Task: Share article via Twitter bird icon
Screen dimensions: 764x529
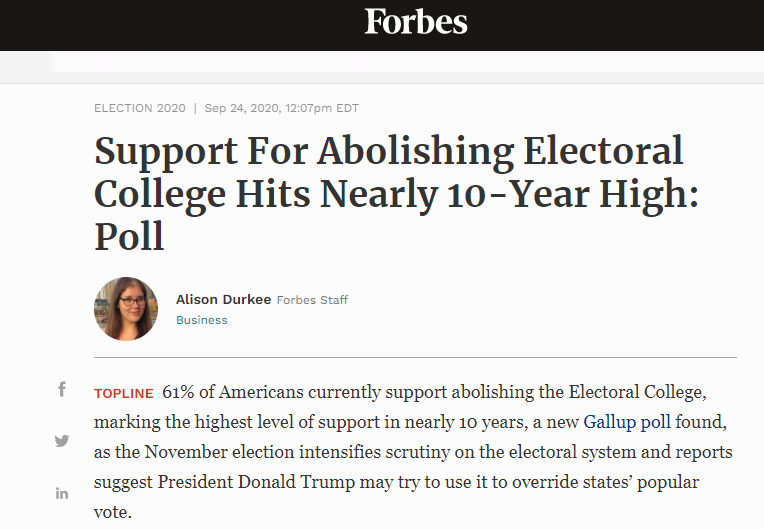Action: coord(62,441)
